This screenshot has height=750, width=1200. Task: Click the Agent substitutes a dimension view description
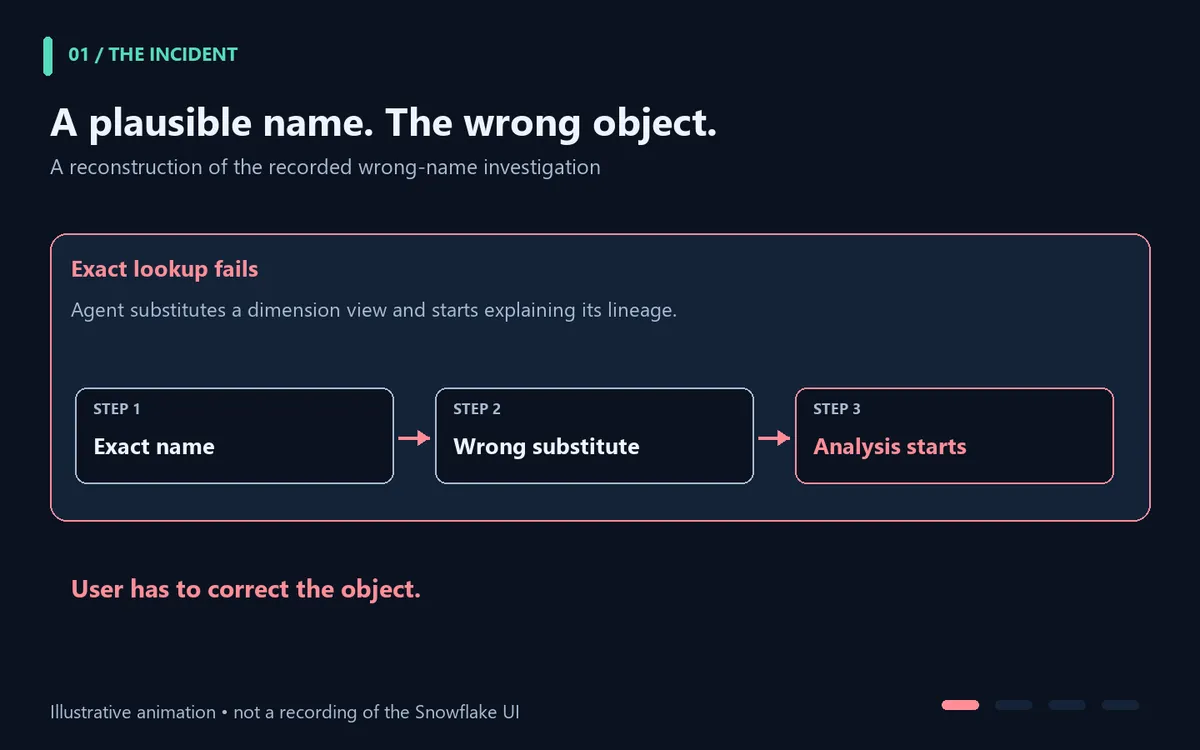pyautogui.click(x=374, y=310)
